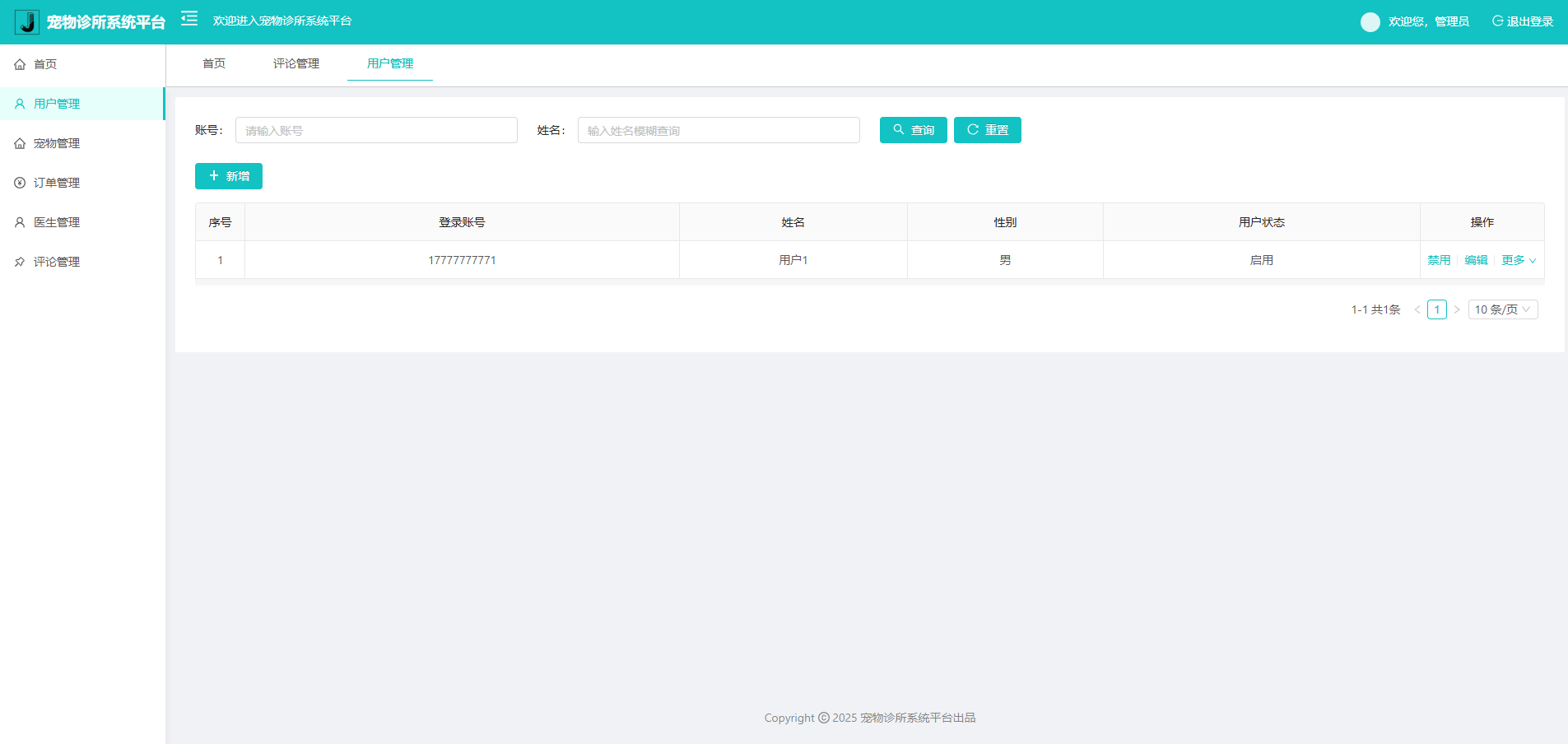Open the 更多 actions dropdown
Screen dimensions: 1568x744
pos(1519,260)
